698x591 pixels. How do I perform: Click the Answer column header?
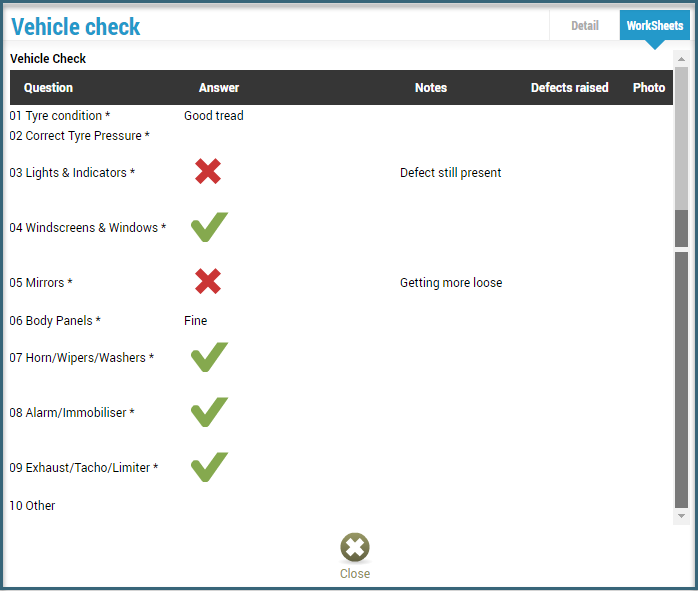[219, 88]
